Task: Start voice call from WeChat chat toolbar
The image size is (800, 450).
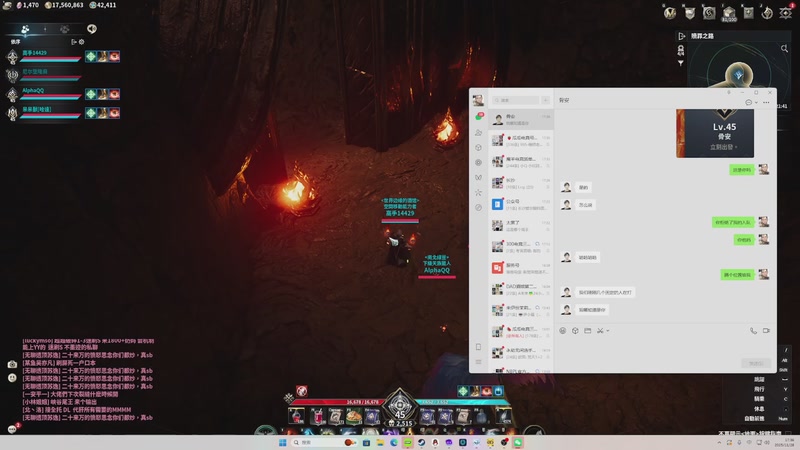Action: [754, 331]
